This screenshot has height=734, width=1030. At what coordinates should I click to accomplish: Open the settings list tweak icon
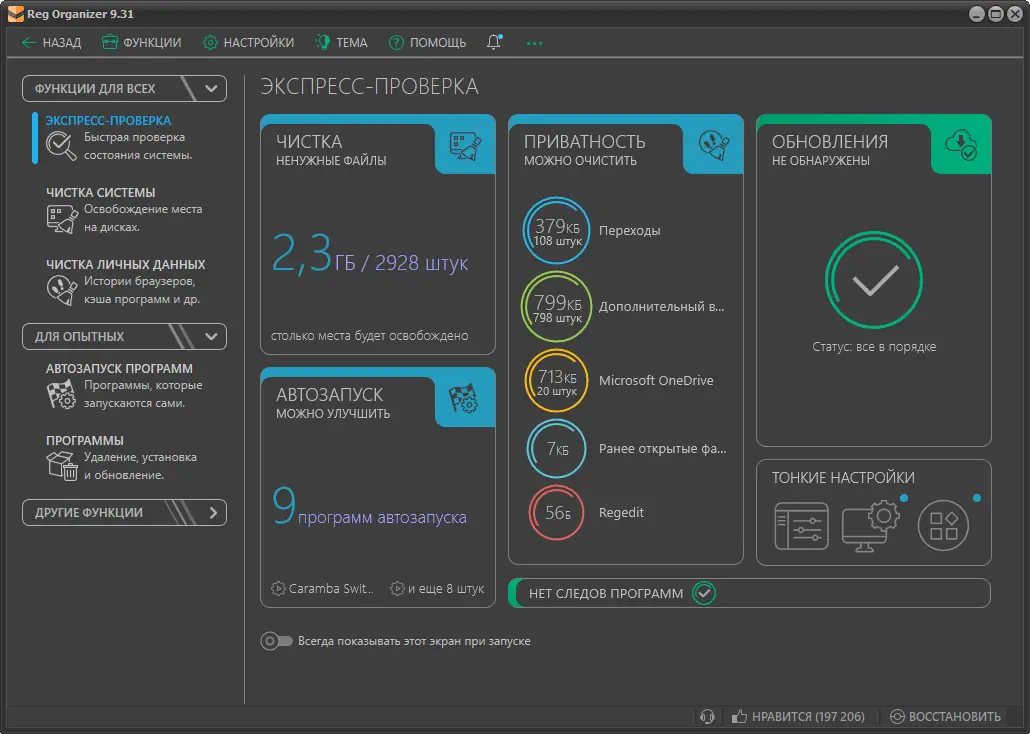[x=801, y=526]
